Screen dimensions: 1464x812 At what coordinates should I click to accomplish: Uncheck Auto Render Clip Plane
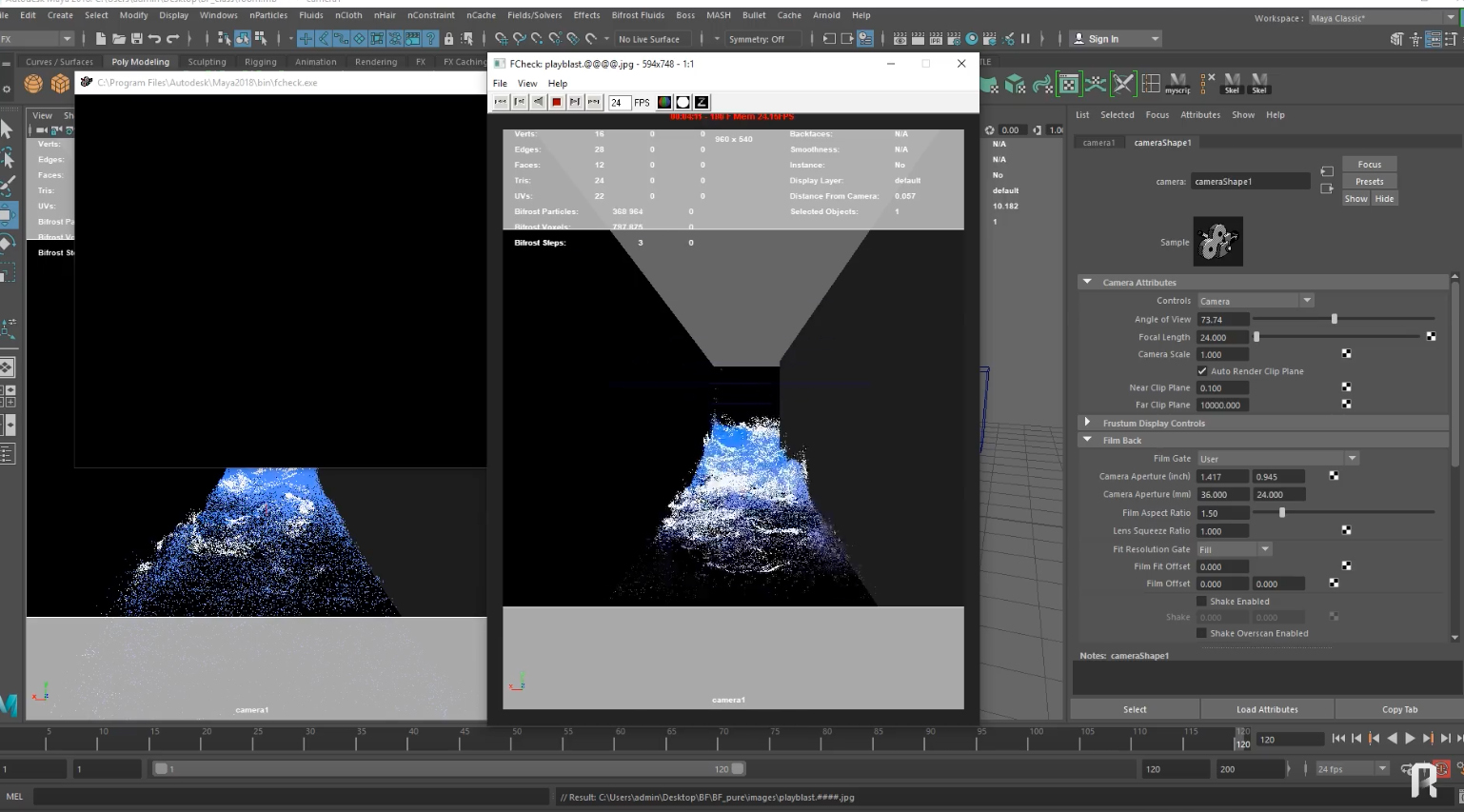1202,371
